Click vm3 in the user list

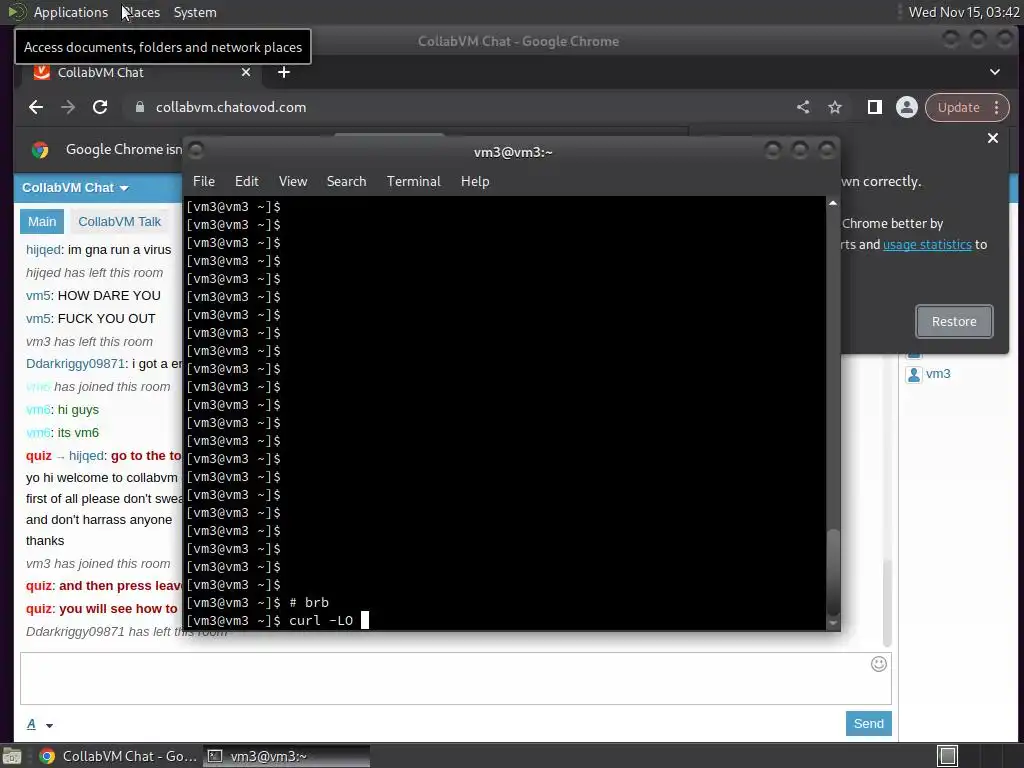coord(938,374)
